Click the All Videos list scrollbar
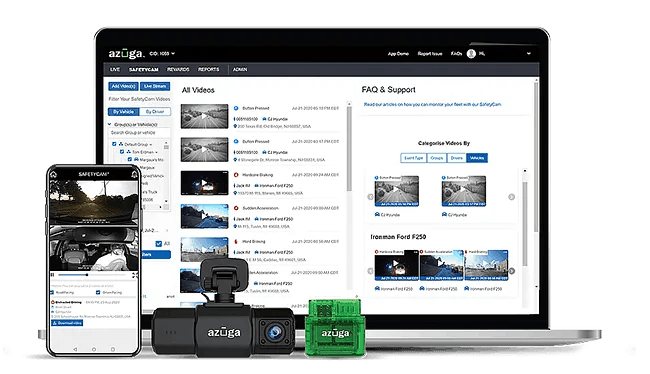Image resolution: width=650 pixels, height=374 pixels. [x=349, y=149]
